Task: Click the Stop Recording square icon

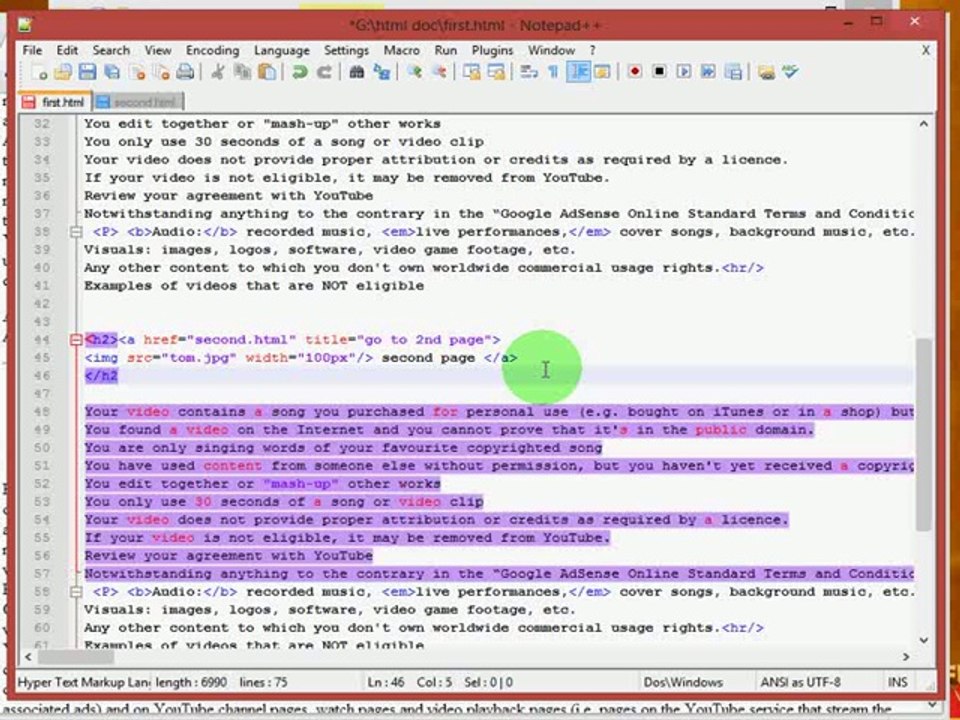Action: (659, 72)
